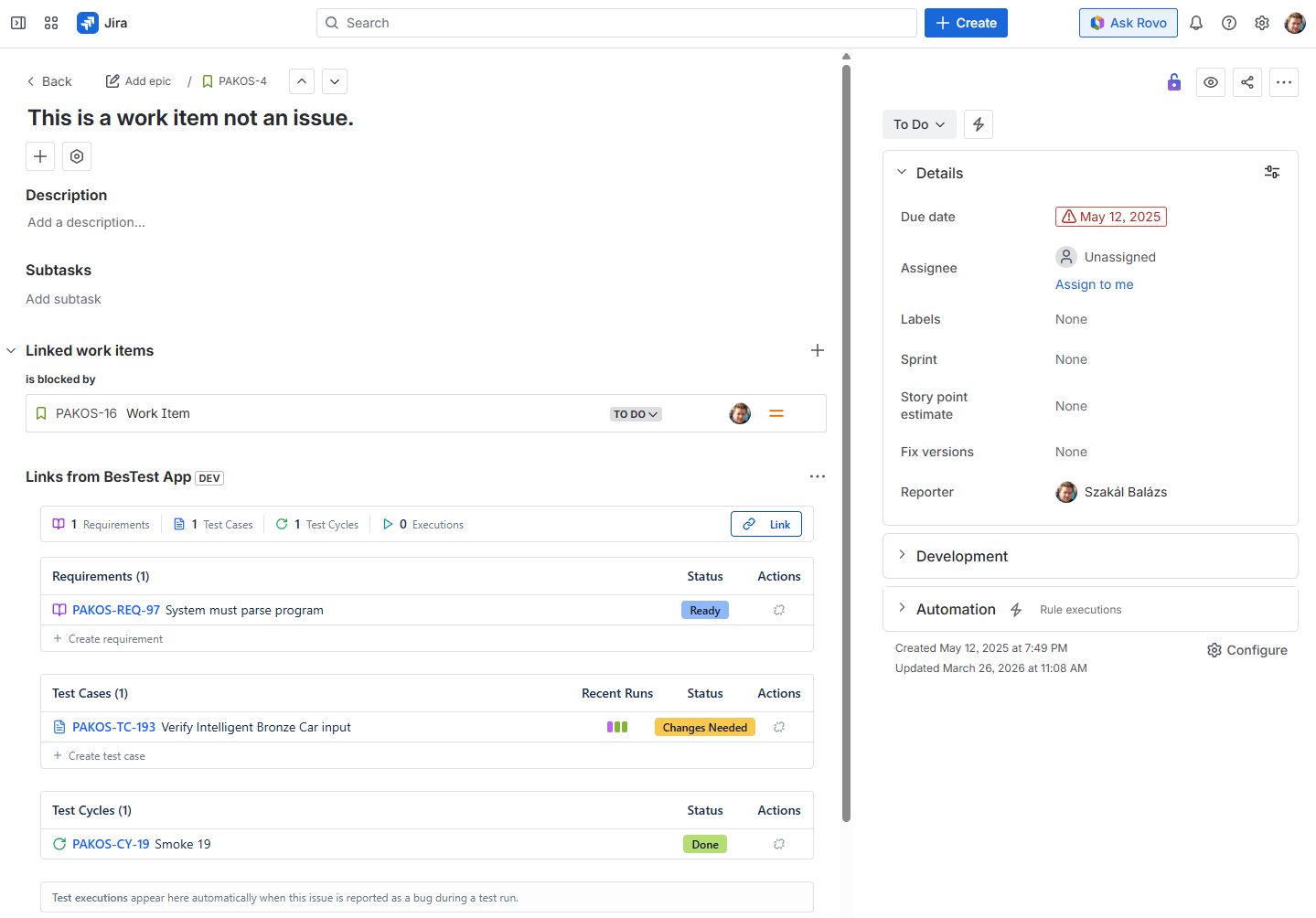Click into the Search field
The width and height of the screenshot is (1316, 918).
616,23
